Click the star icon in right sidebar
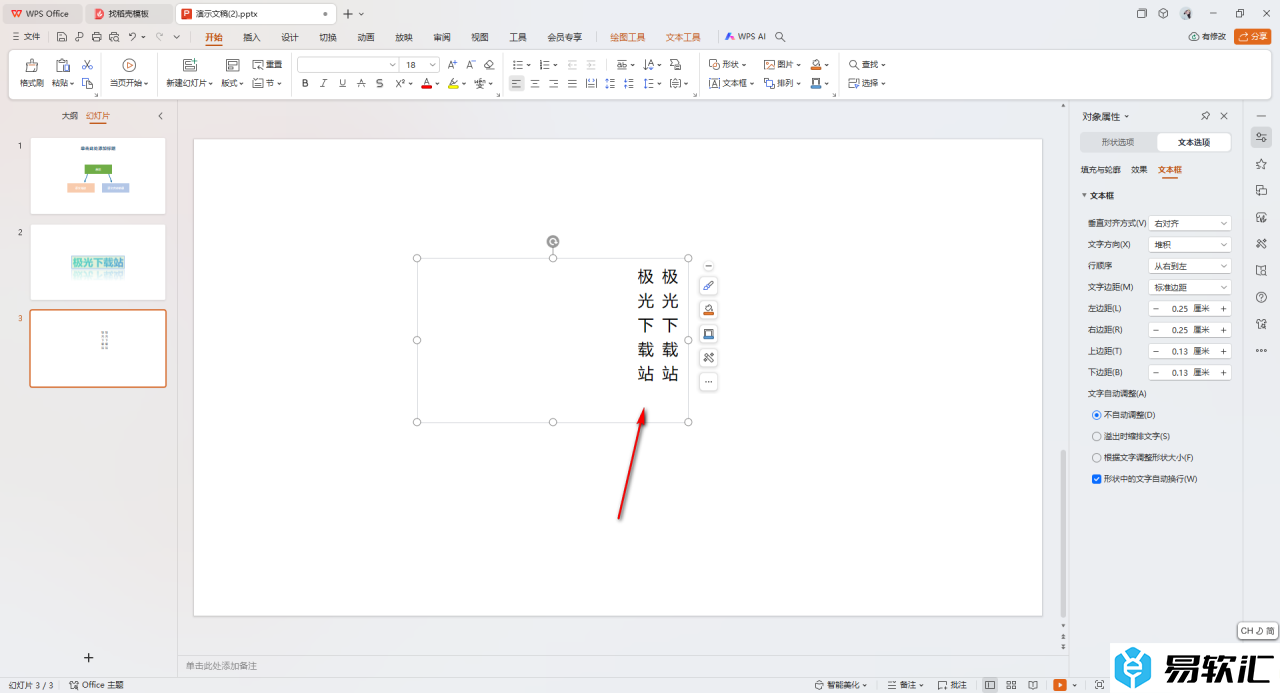The width and height of the screenshot is (1280, 693). click(x=1261, y=164)
